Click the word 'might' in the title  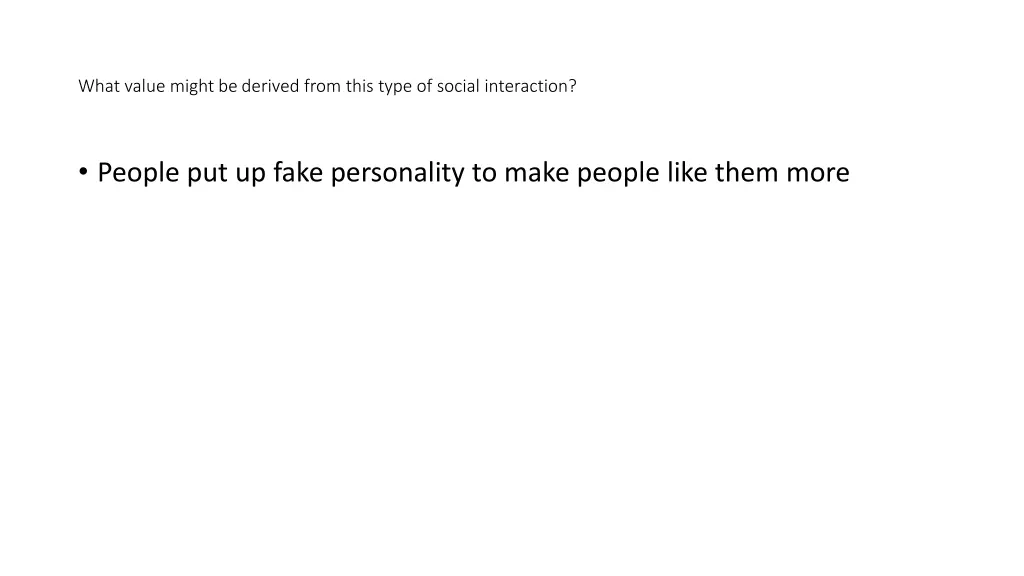[192, 87]
